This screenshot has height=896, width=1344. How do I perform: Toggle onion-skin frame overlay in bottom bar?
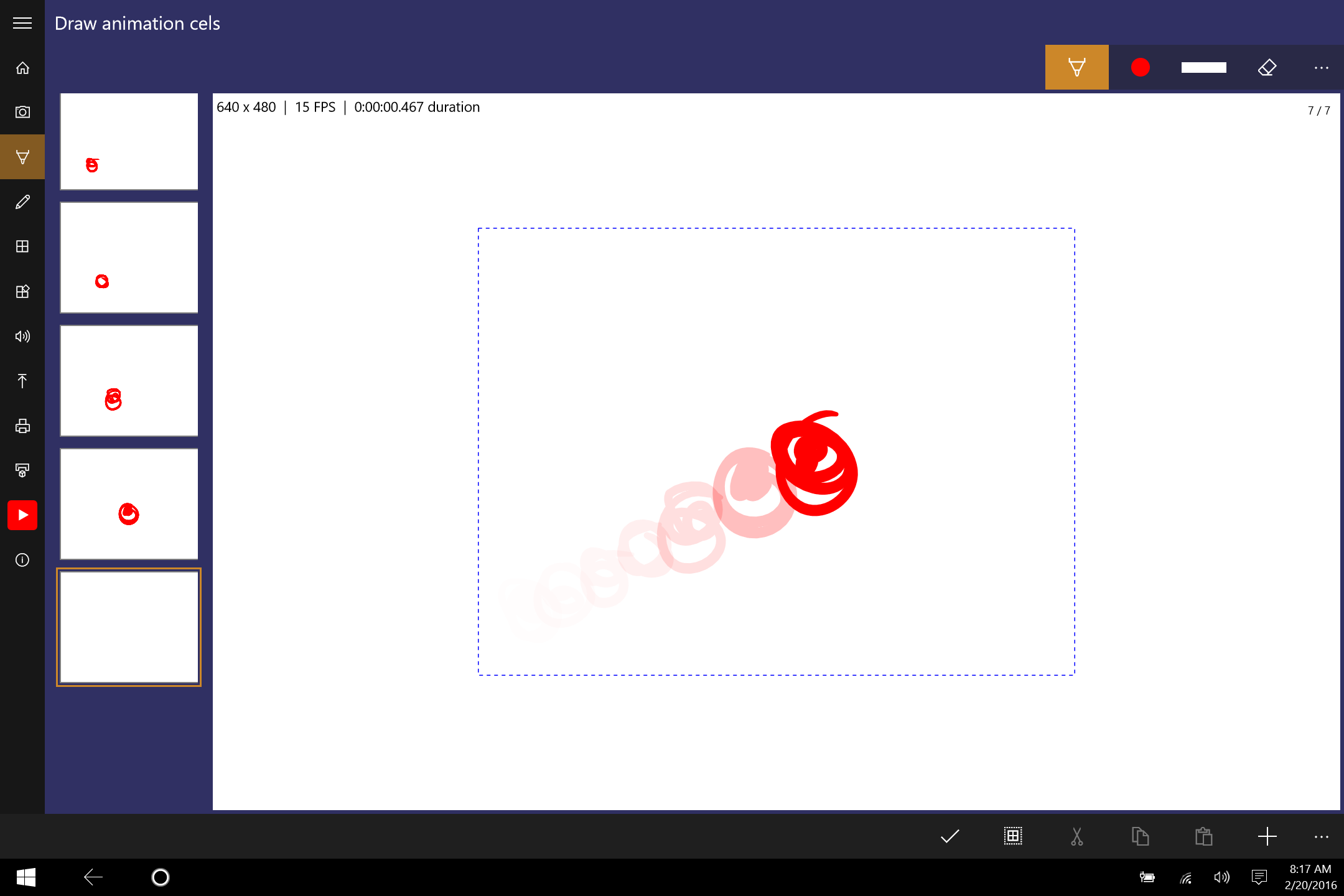(1012, 836)
